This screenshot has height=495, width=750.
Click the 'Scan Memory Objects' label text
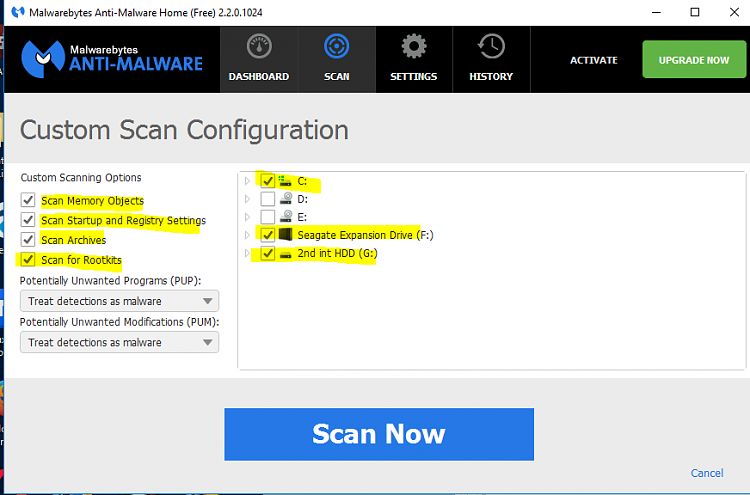coord(92,200)
